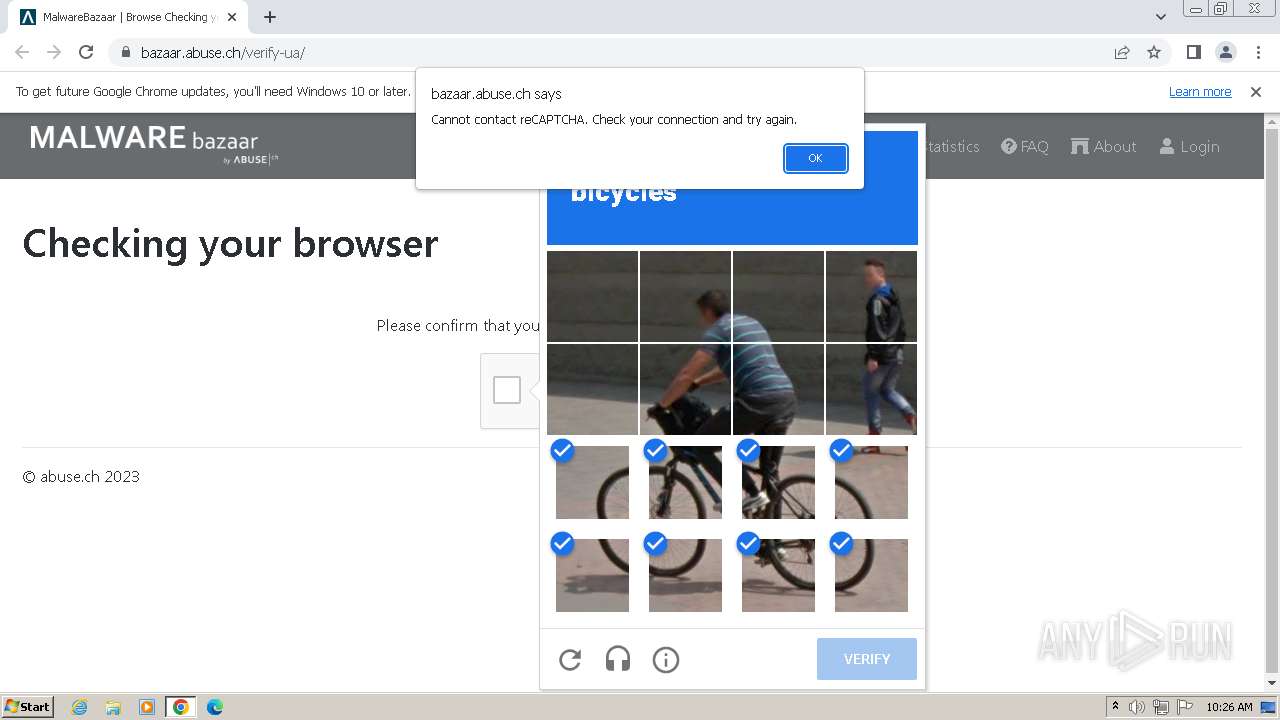This screenshot has height=720, width=1280.
Task: Dismiss the Chrome update notification bar
Action: click(1256, 91)
